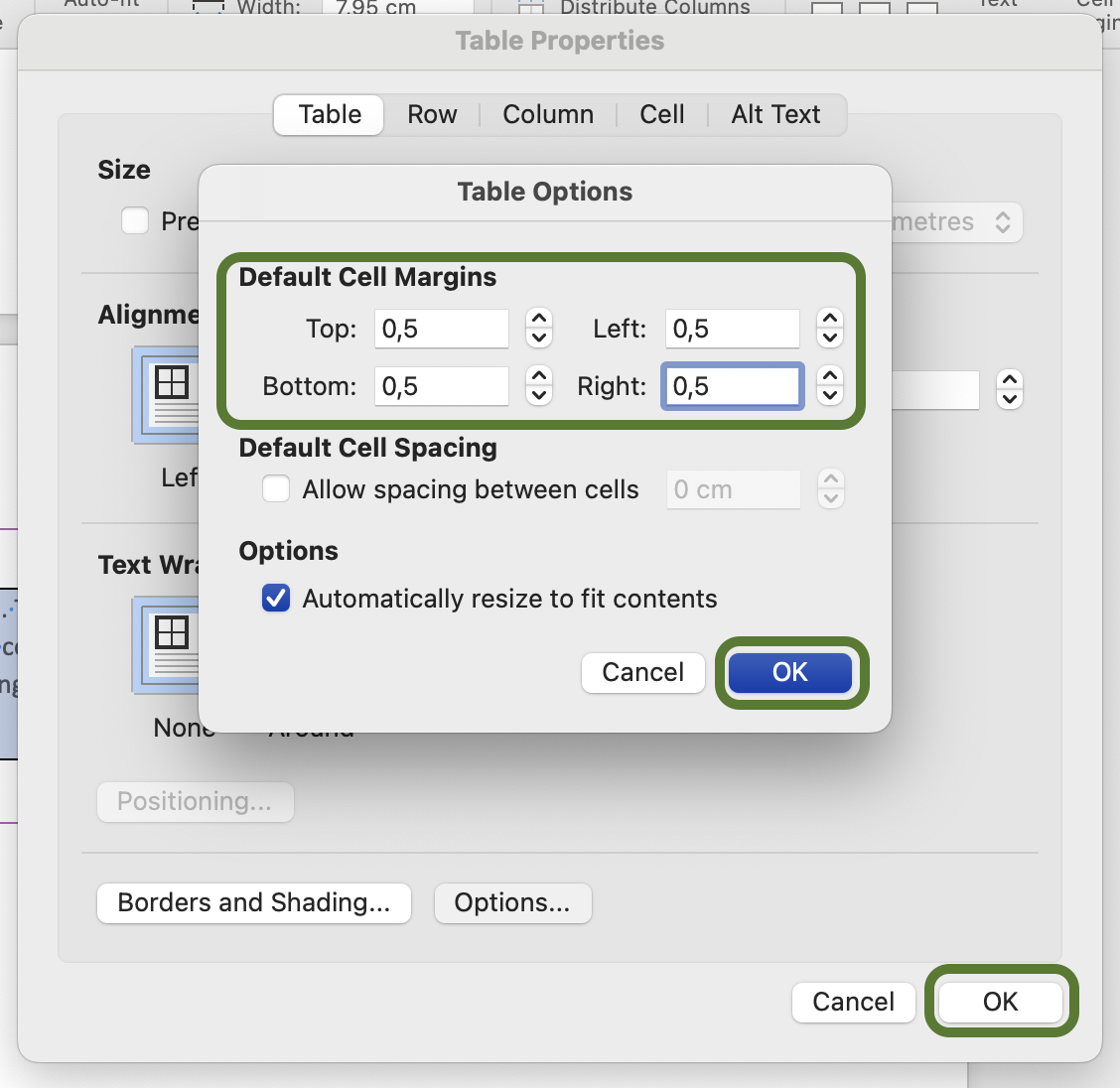This screenshot has height=1088, width=1120.
Task: Click the disabled cell spacing stepper
Action: point(831,489)
